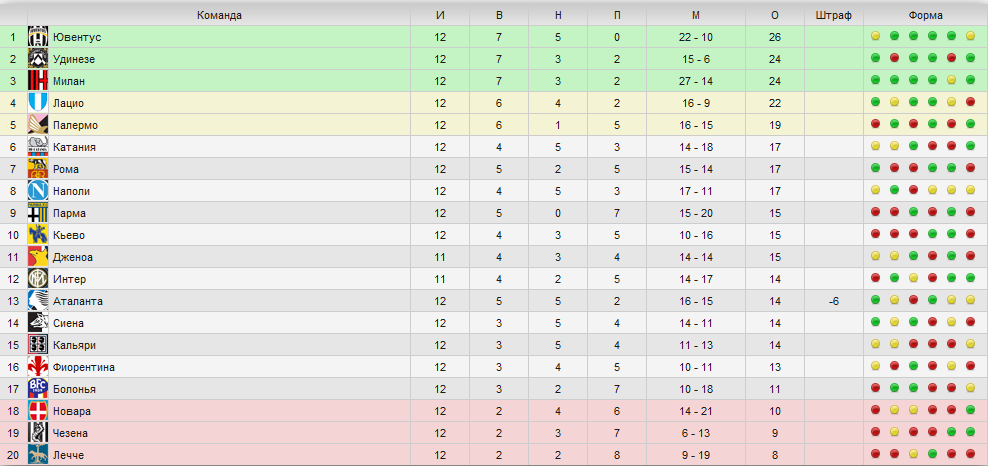
Task: Click the Fiorentina club crest icon
Action: pyautogui.click(x=38, y=367)
